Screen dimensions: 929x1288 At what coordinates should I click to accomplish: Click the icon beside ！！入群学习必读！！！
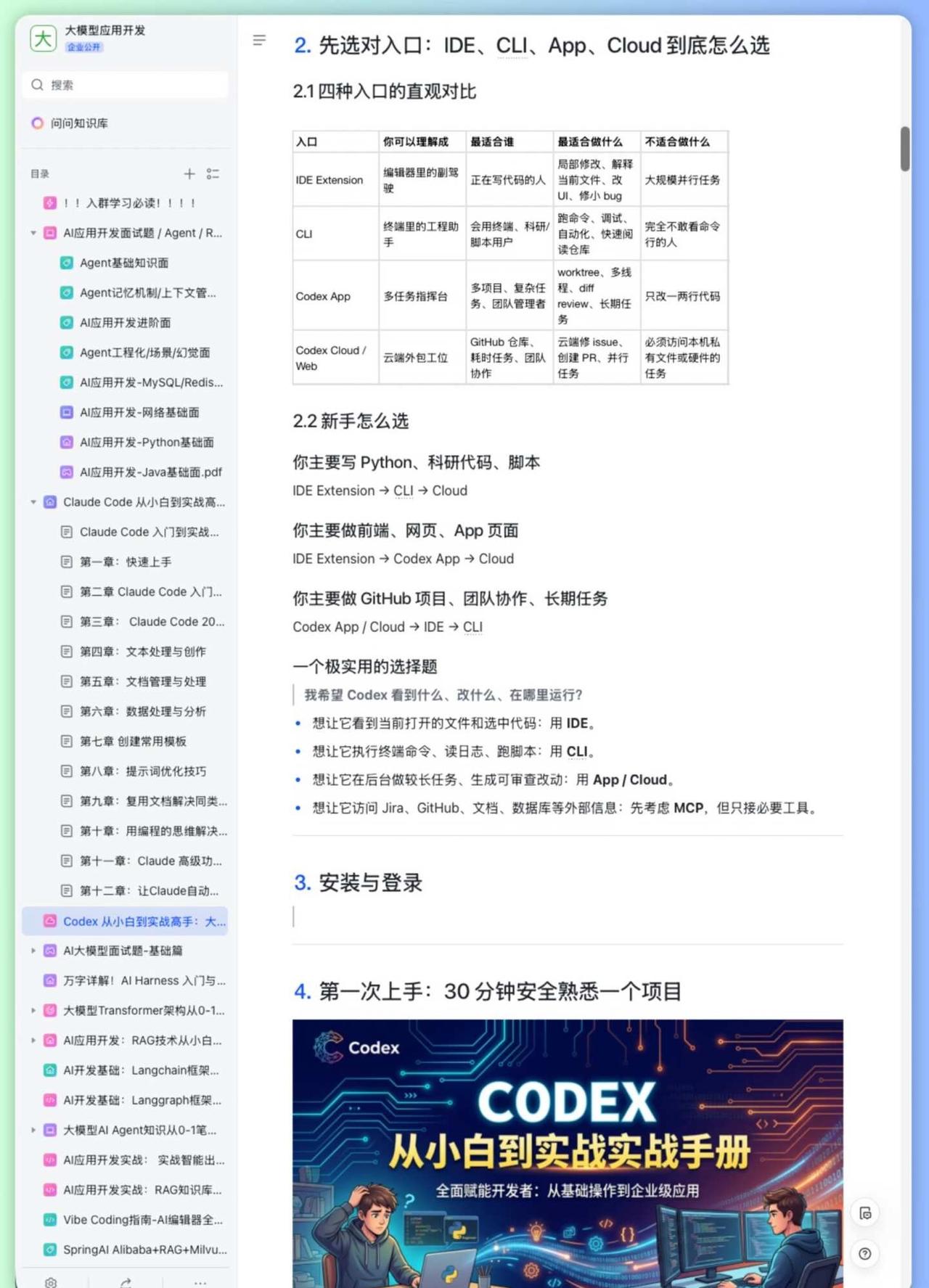(50, 203)
